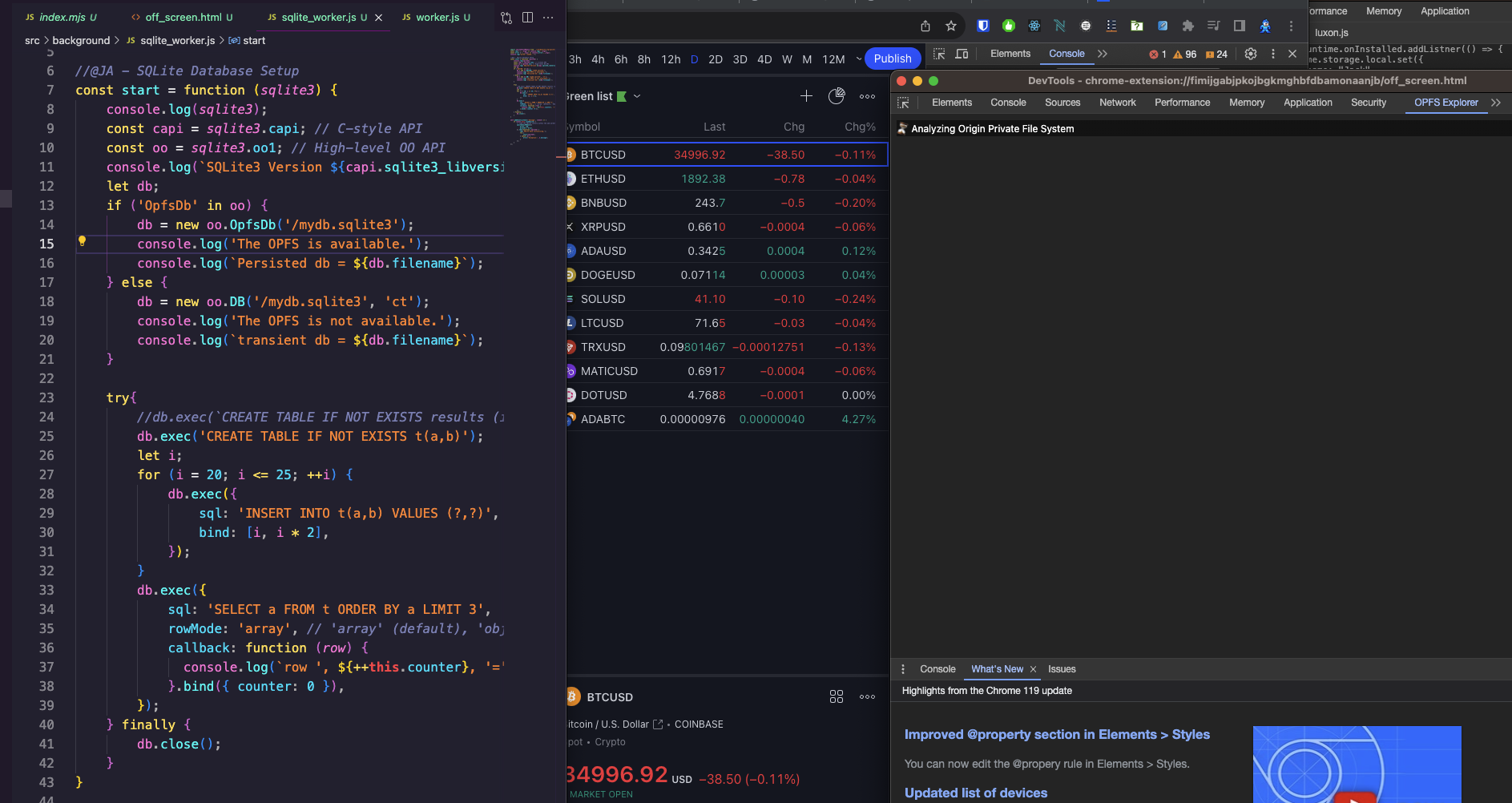Open Sources tab in off_screen DevTools window
Viewport: 1512px width, 803px height.
(1062, 103)
